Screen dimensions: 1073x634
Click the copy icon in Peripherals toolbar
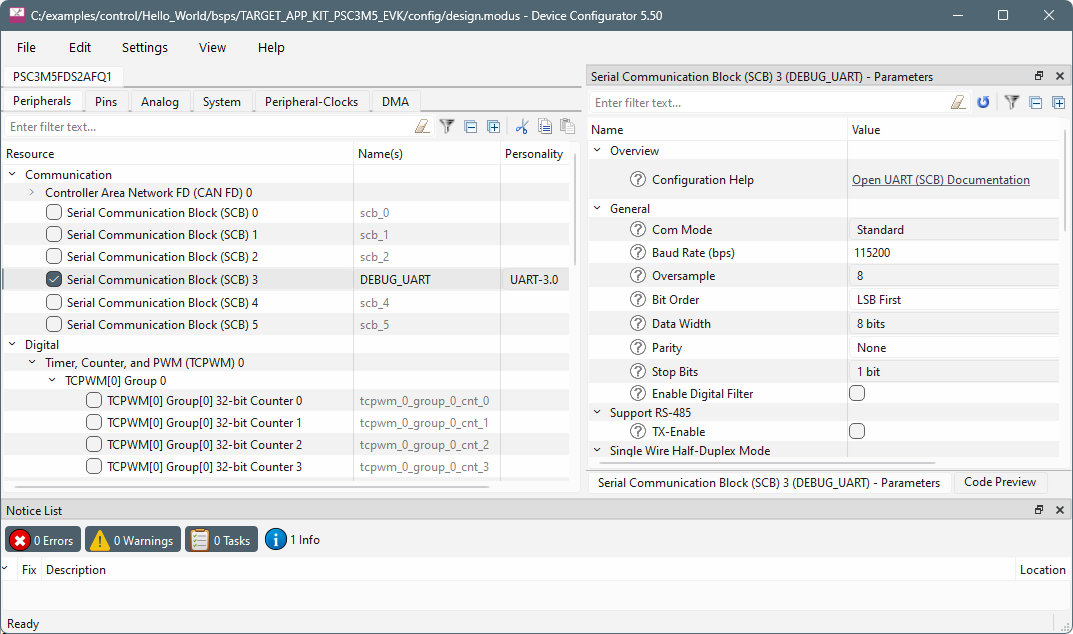tap(545, 127)
